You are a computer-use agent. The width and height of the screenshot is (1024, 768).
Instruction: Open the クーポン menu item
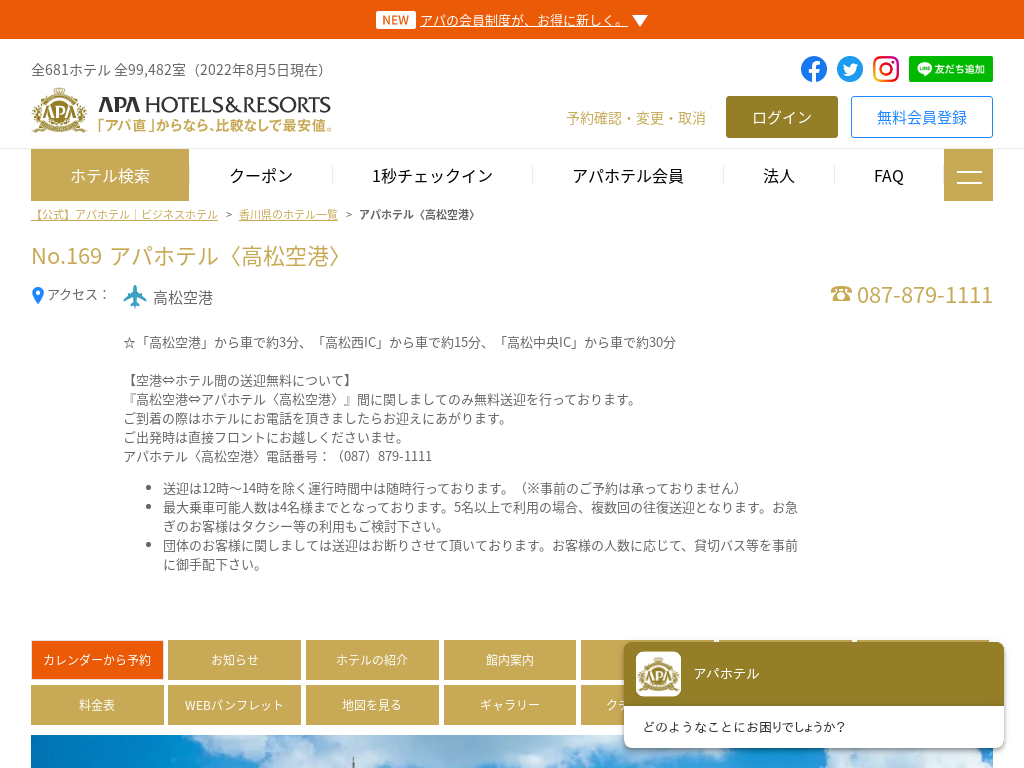click(x=261, y=176)
